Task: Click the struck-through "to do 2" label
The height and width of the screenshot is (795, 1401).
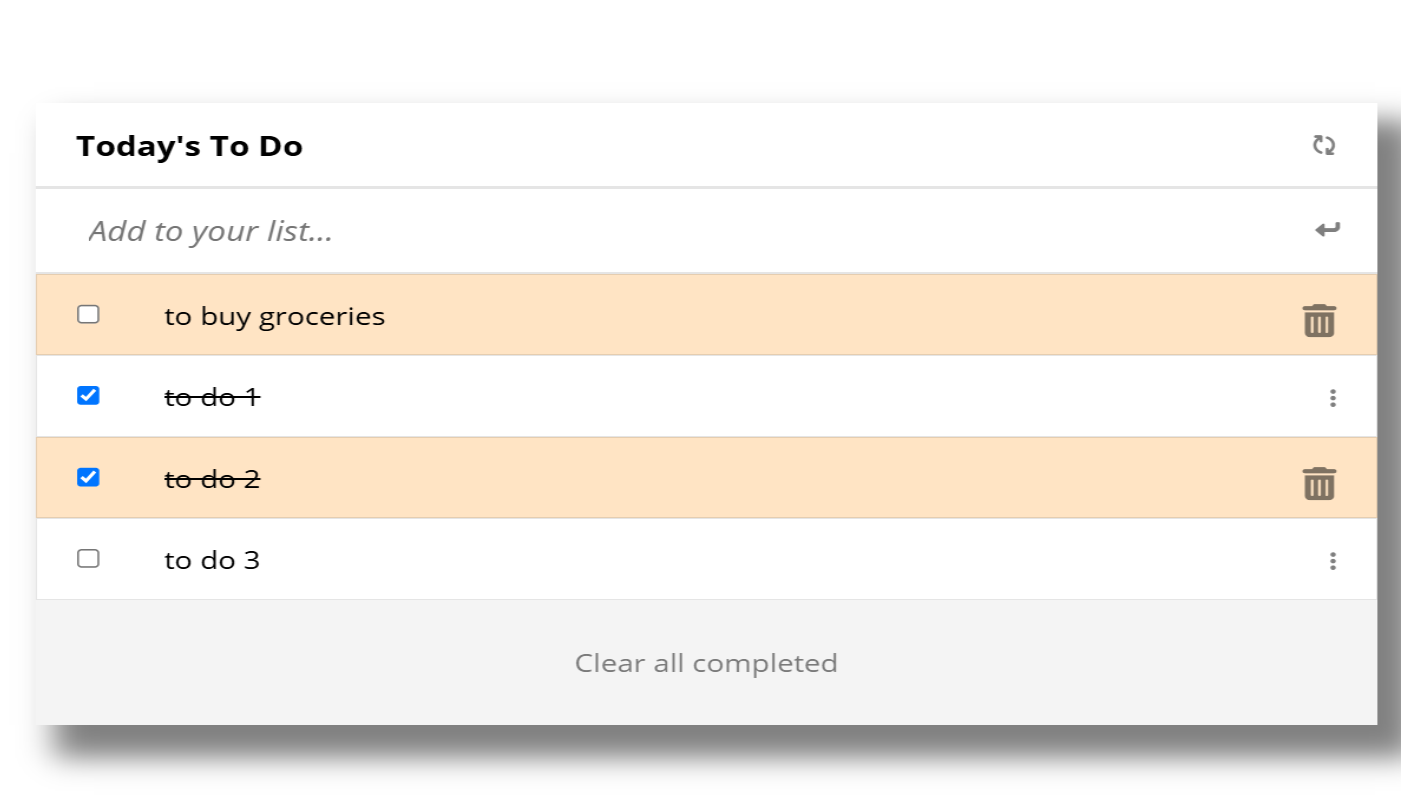Action: coord(212,480)
